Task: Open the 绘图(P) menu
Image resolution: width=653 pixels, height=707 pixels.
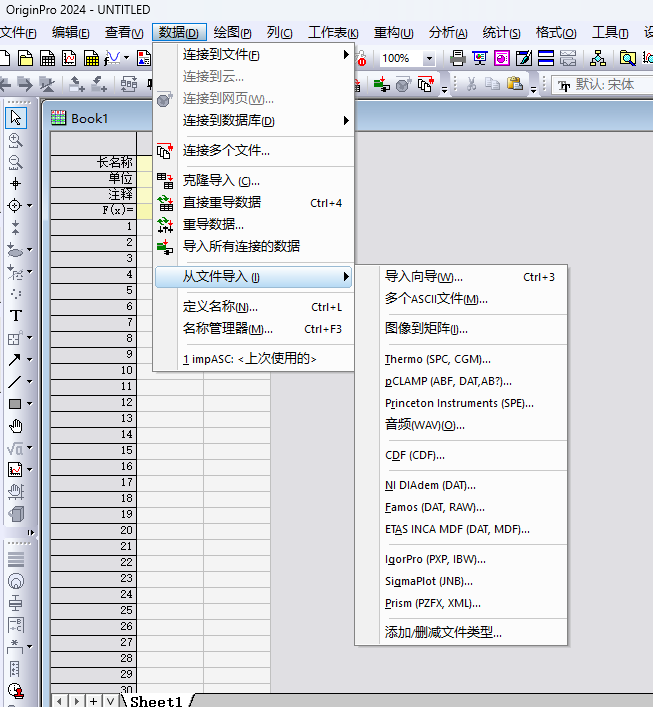Action: point(232,32)
